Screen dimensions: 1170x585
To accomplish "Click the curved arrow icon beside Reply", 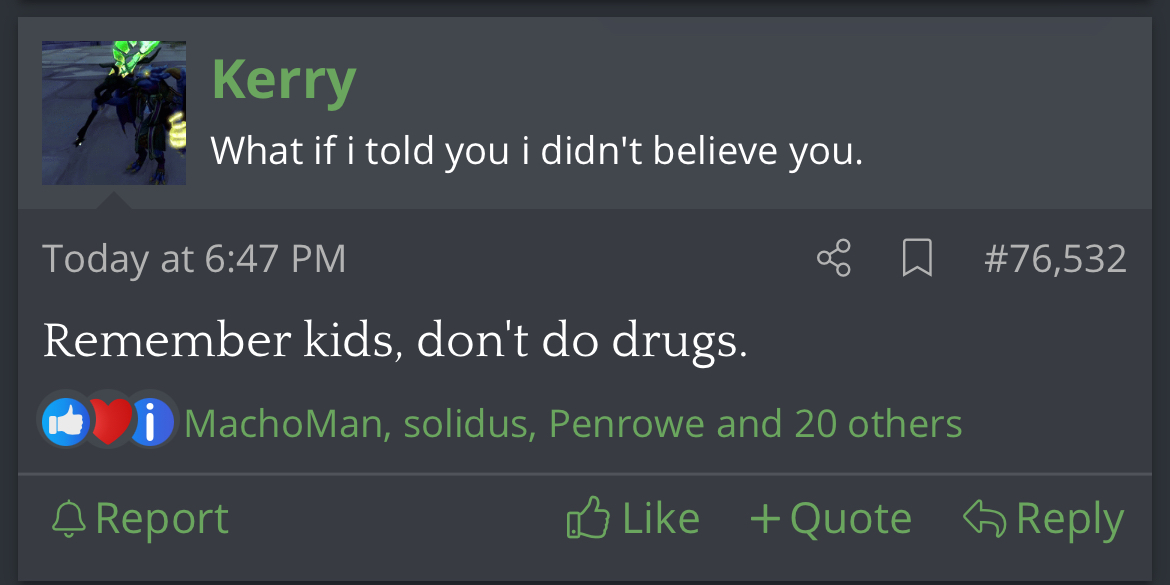I will pyautogui.click(x=983, y=518).
